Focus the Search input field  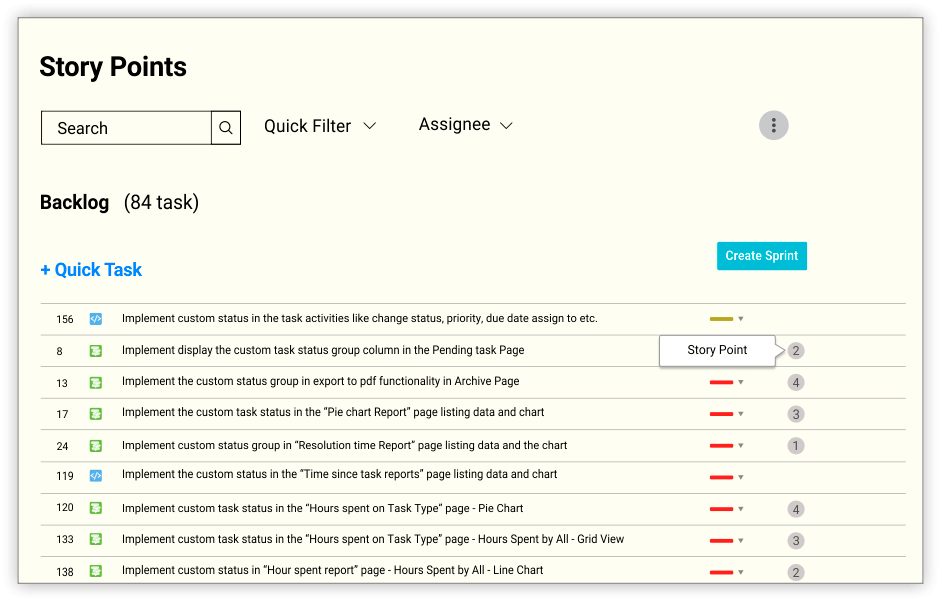(x=126, y=128)
